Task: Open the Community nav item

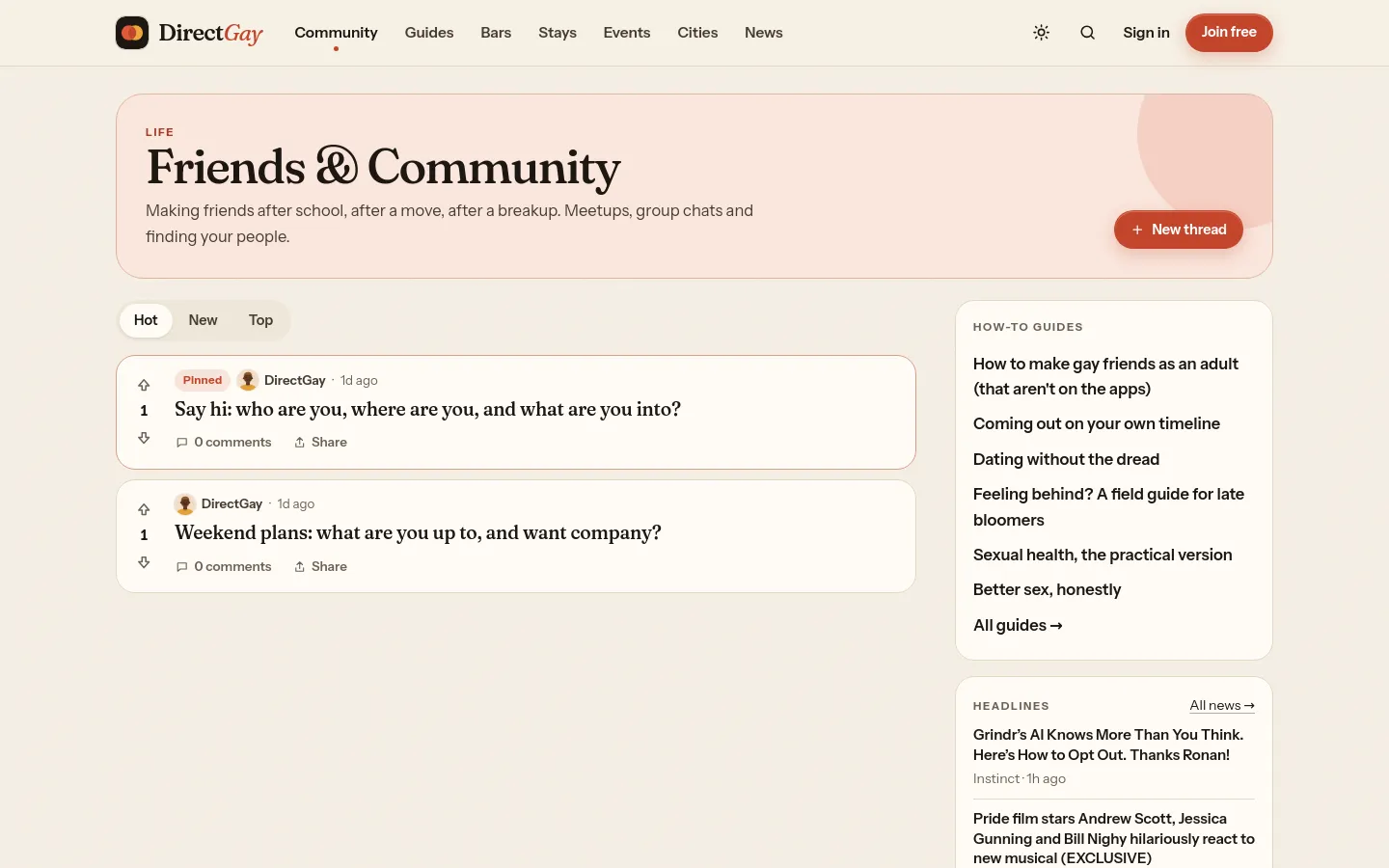Action: pyautogui.click(x=336, y=33)
